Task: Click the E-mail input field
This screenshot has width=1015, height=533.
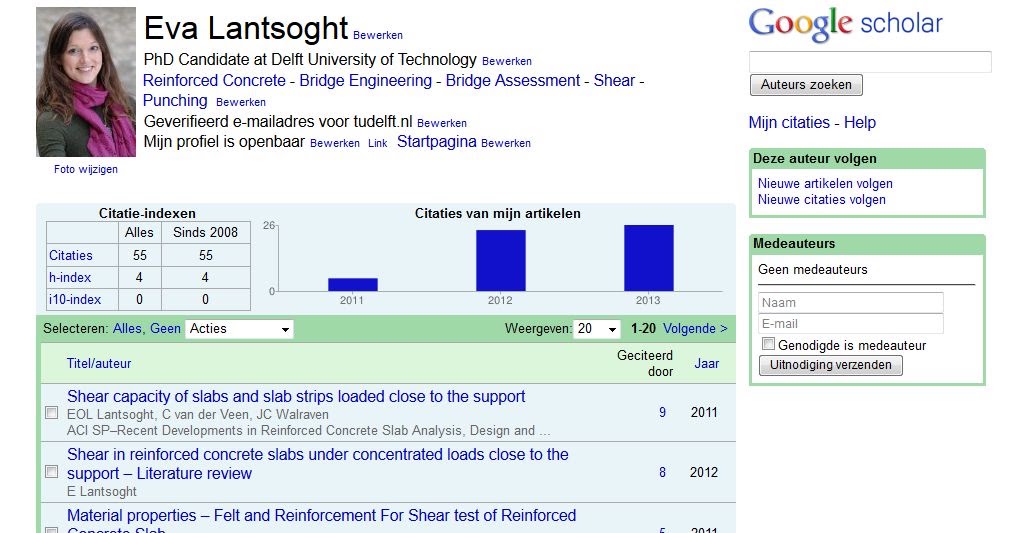Action: click(851, 324)
